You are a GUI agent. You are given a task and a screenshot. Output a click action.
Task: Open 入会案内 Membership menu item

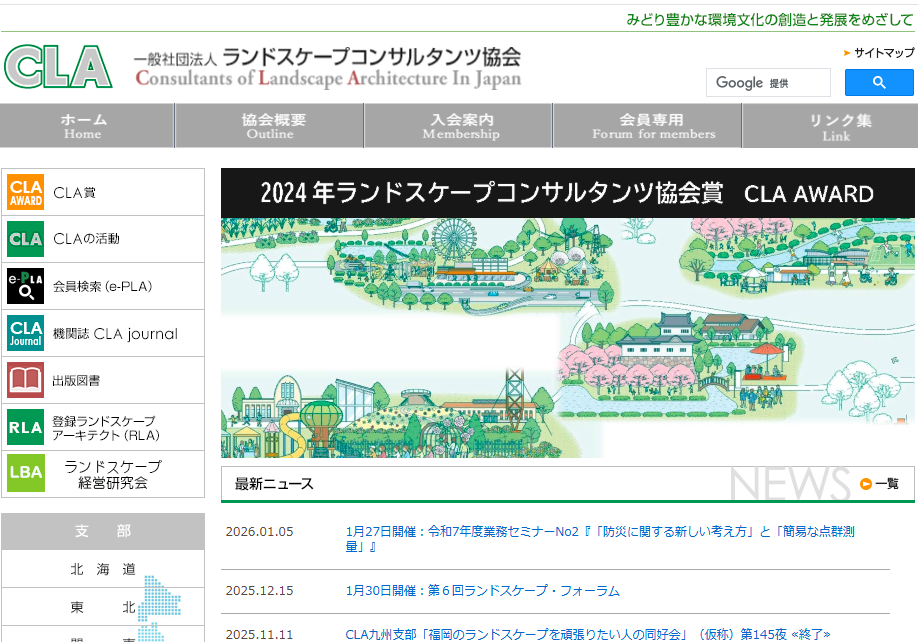click(461, 126)
